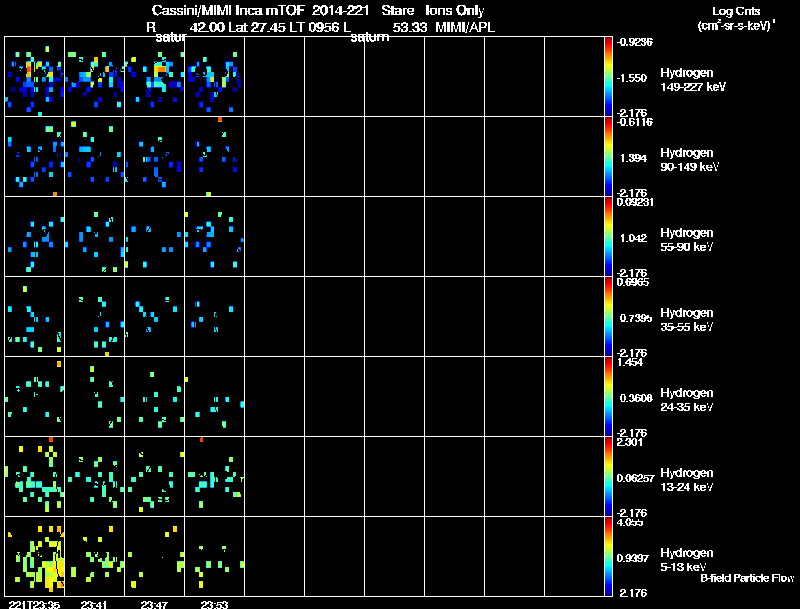Click the 'MIMI/APL' text in the header
The width and height of the screenshot is (800, 609).
(465, 27)
